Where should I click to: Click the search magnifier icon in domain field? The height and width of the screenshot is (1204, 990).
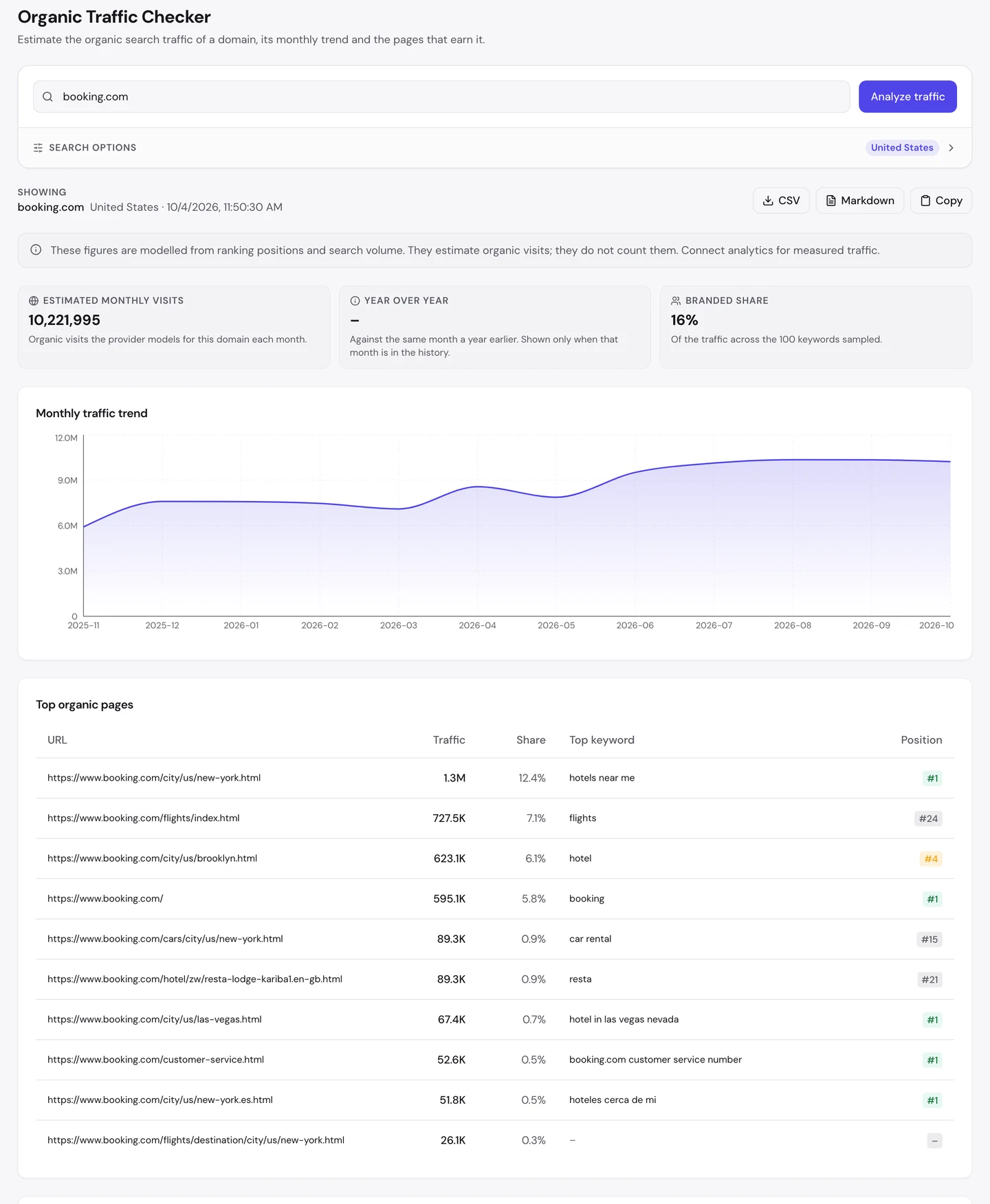(x=47, y=97)
